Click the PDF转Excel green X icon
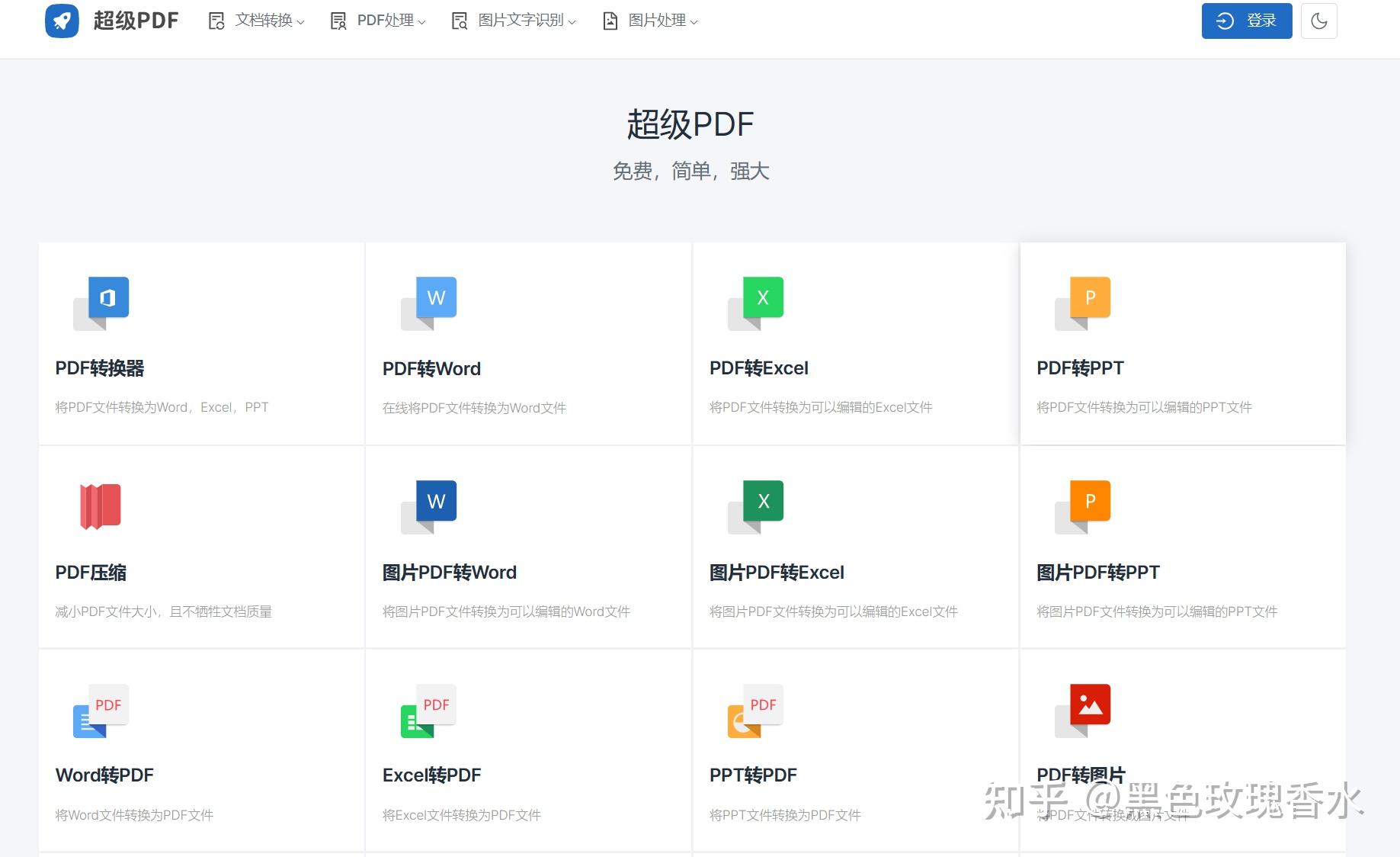Image resolution: width=1400 pixels, height=857 pixels. 756,303
